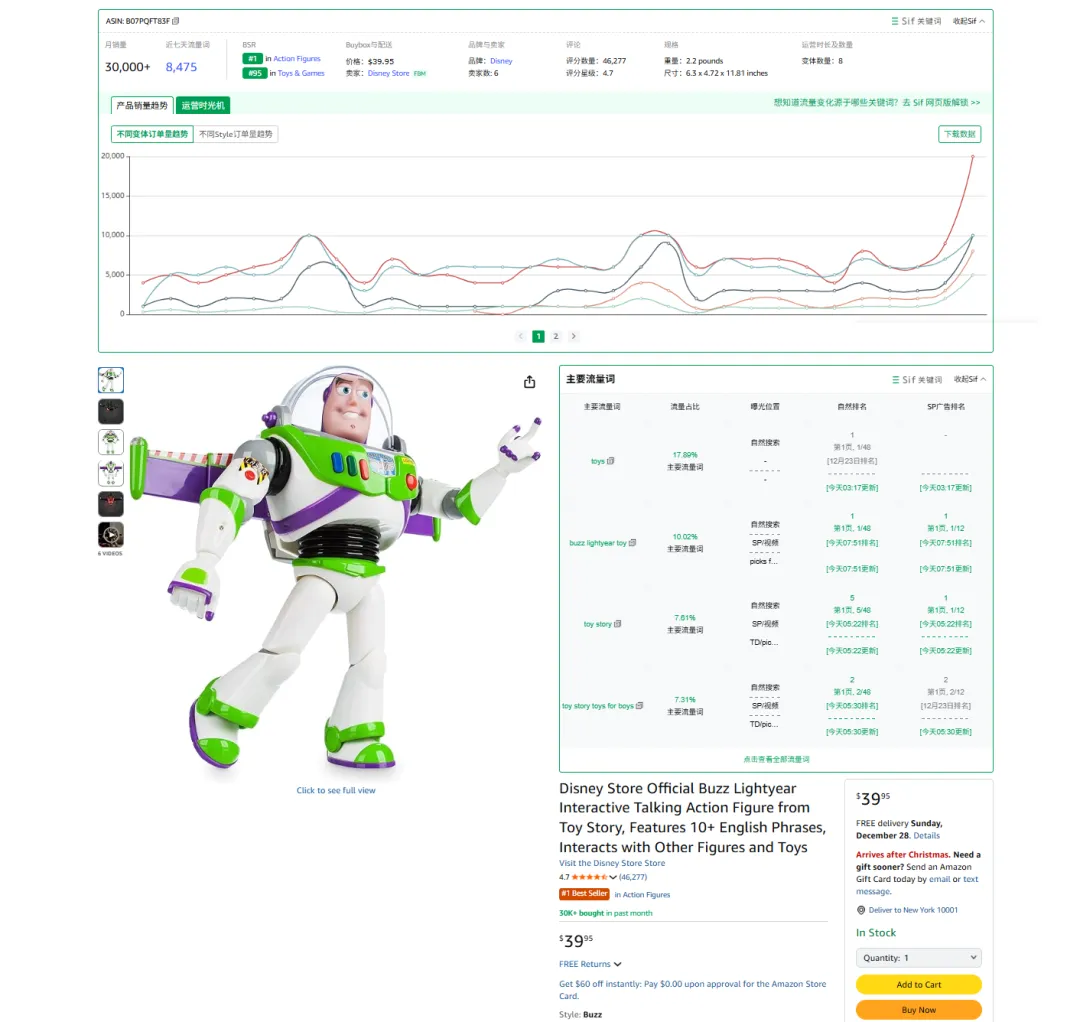Open Sif 关键词 in the 主要流量词 panel
1080x1022 pixels.
point(917,379)
